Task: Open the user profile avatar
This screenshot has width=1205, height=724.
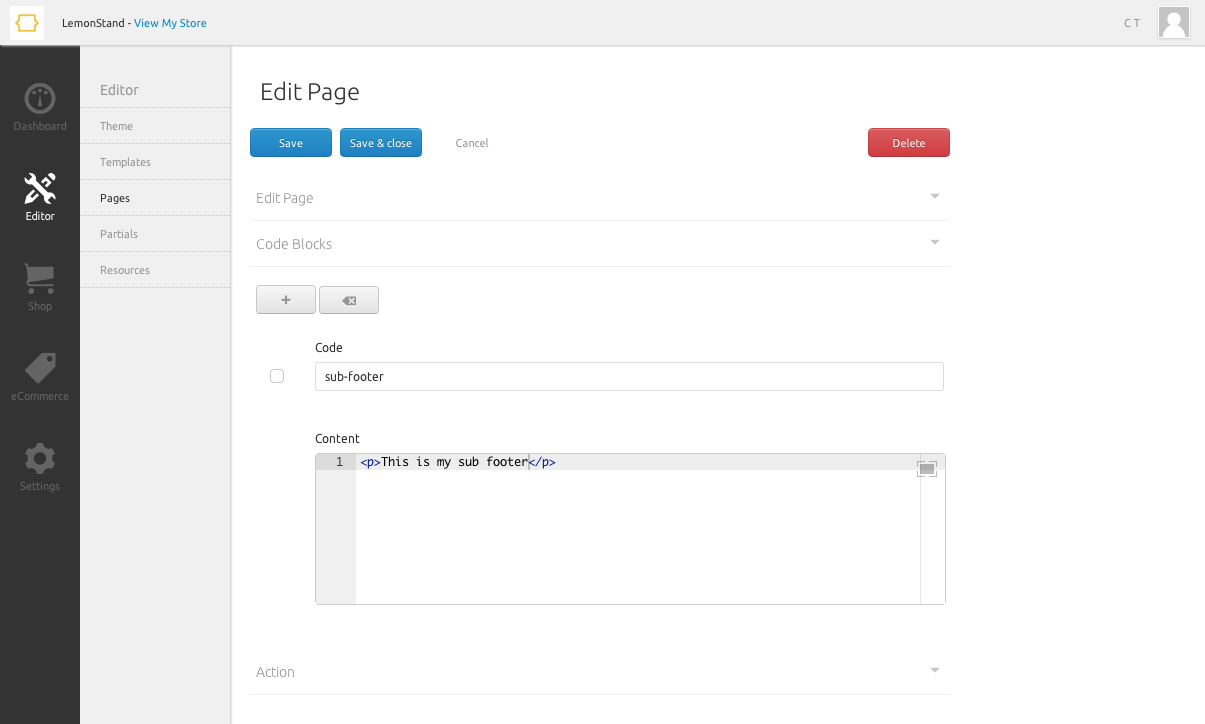Action: pyautogui.click(x=1173, y=22)
